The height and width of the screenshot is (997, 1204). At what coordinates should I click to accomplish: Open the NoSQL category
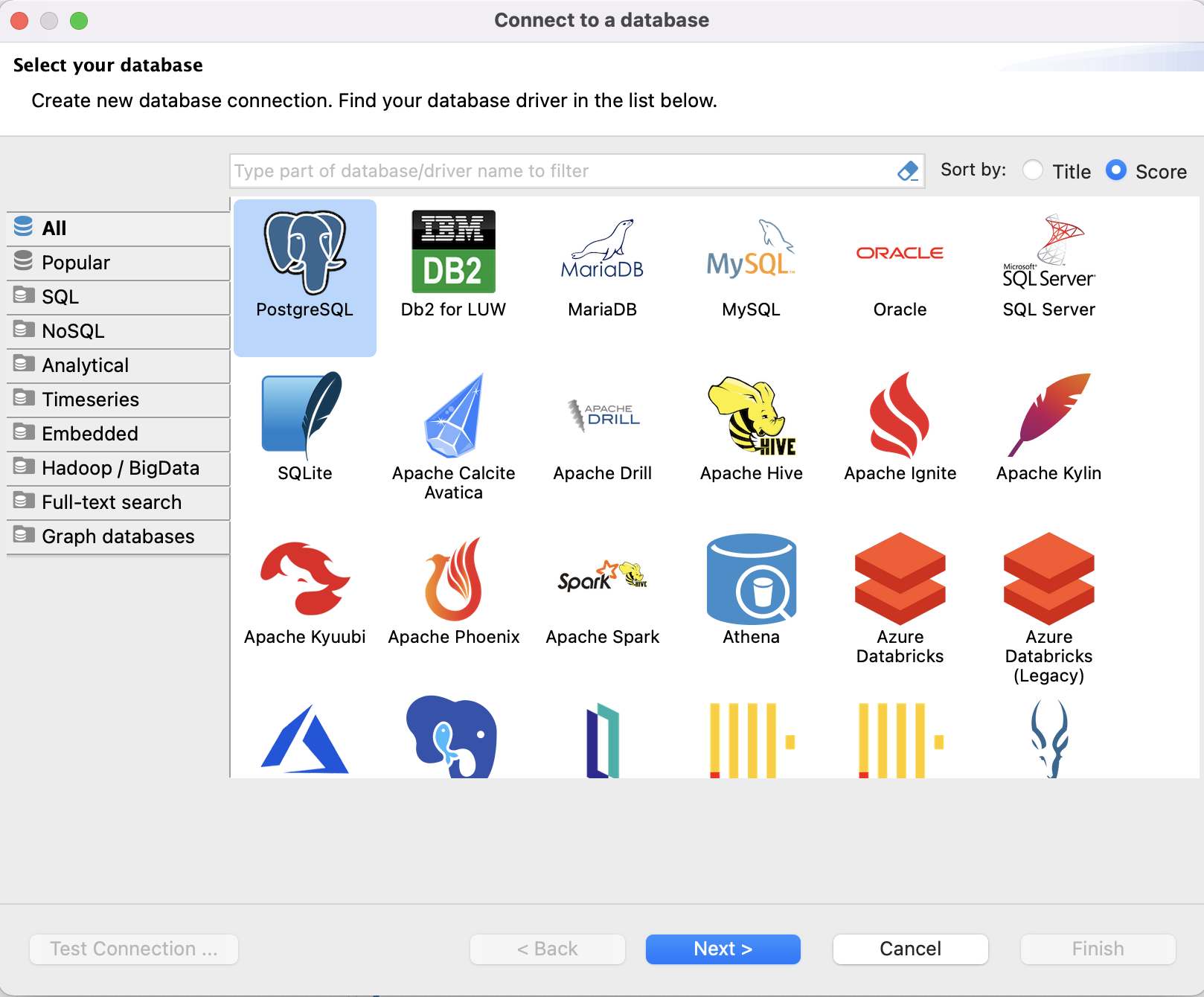(x=118, y=331)
